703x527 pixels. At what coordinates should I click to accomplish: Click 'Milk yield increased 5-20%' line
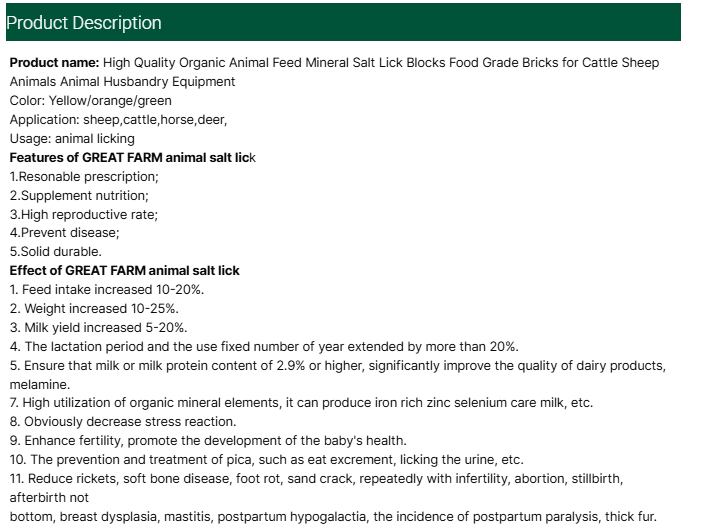pos(98,328)
